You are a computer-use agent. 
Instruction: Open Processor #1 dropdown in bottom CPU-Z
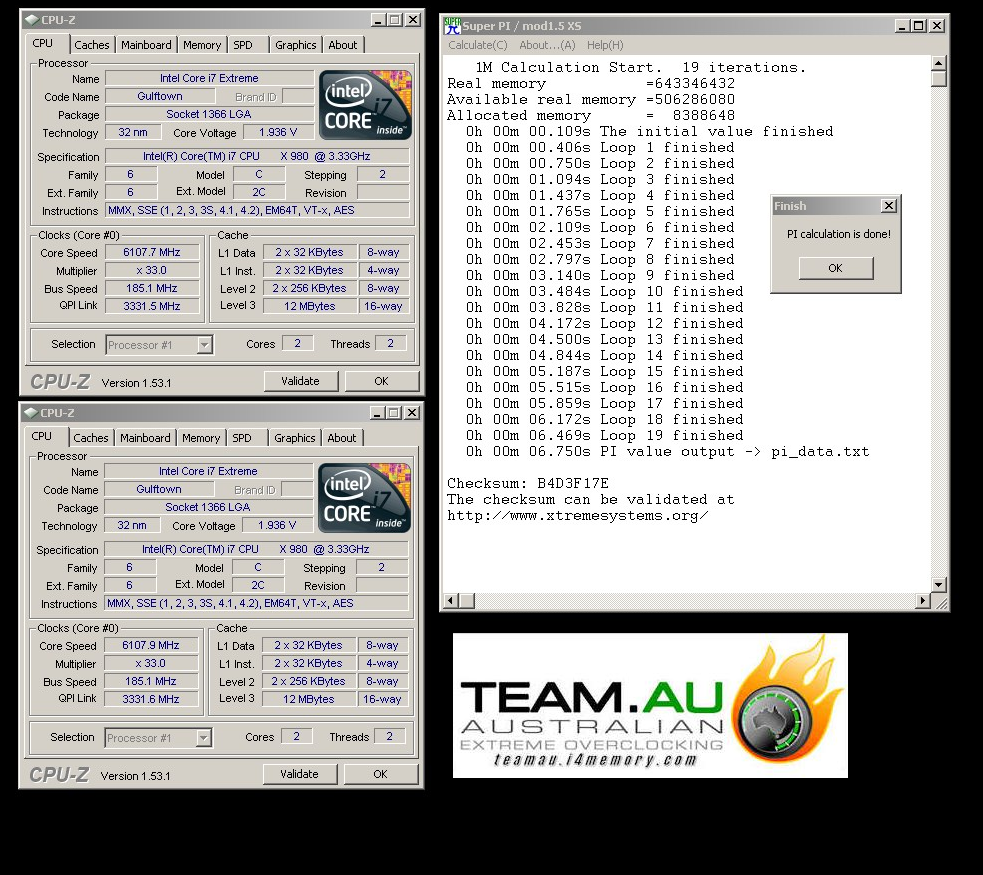point(203,738)
